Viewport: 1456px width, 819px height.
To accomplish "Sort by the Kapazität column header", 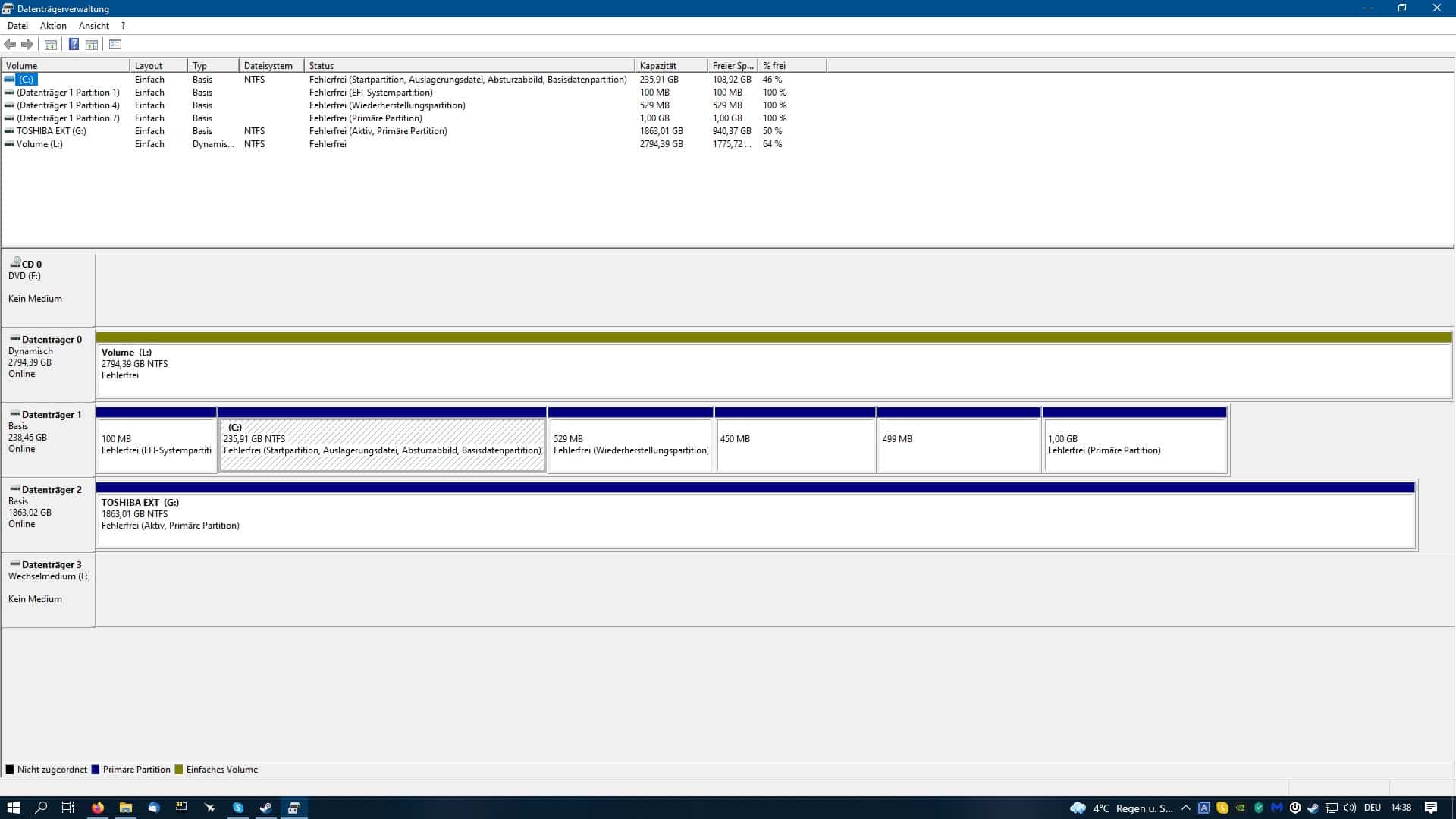I will coord(671,66).
